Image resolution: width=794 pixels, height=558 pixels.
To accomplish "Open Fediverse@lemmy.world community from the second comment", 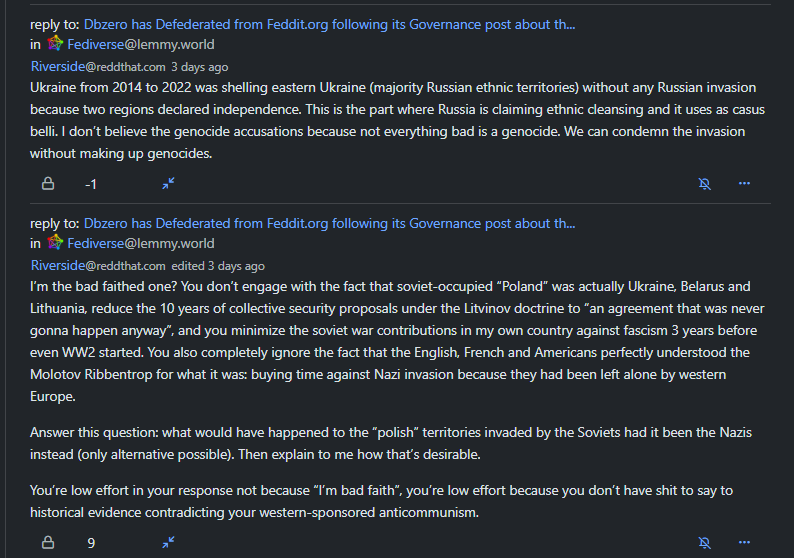I will point(140,243).
